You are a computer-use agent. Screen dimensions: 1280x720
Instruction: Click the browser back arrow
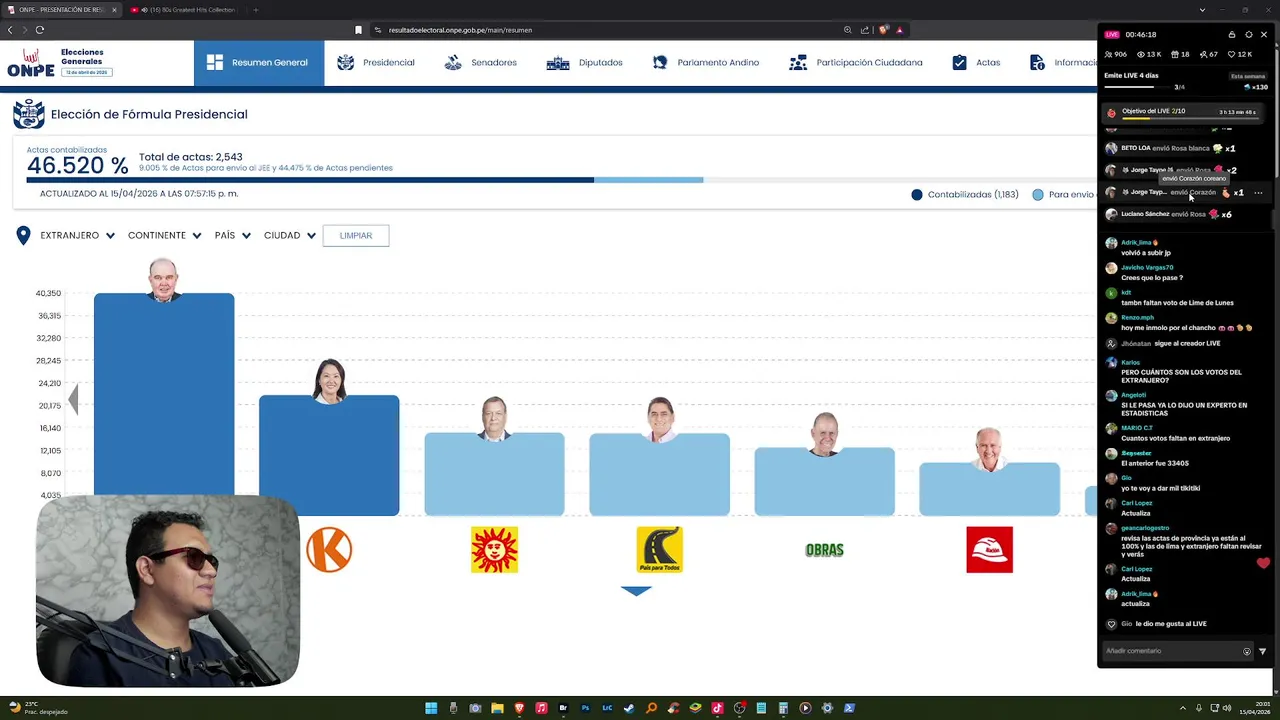point(11,30)
